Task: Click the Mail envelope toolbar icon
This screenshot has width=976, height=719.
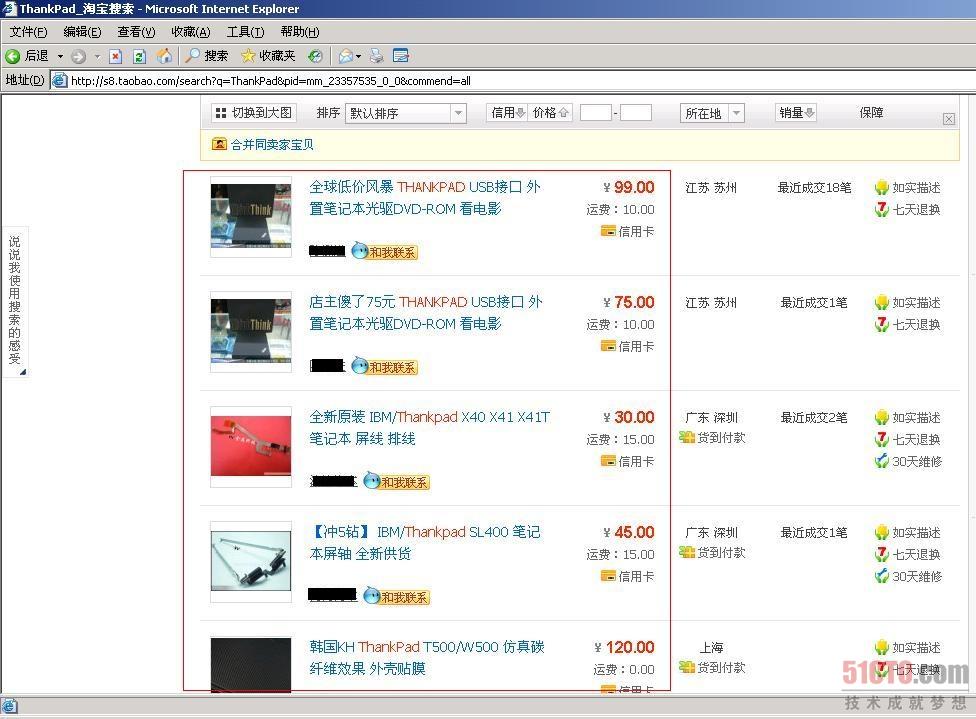Action: coord(345,57)
